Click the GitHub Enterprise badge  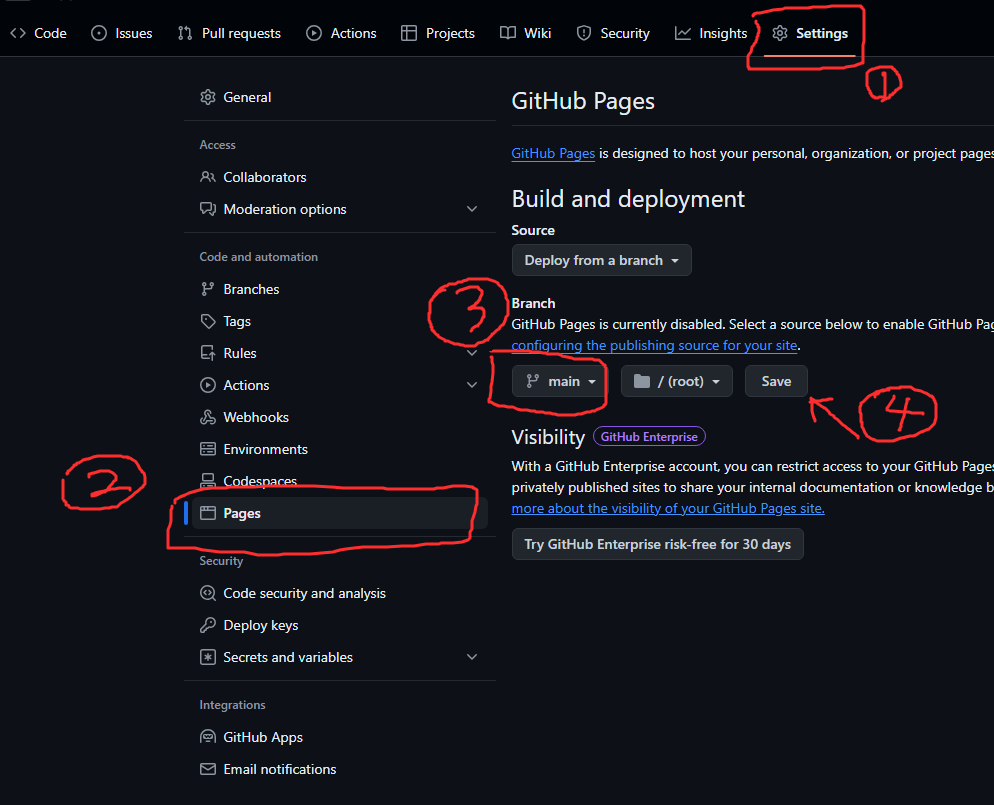click(649, 437)
